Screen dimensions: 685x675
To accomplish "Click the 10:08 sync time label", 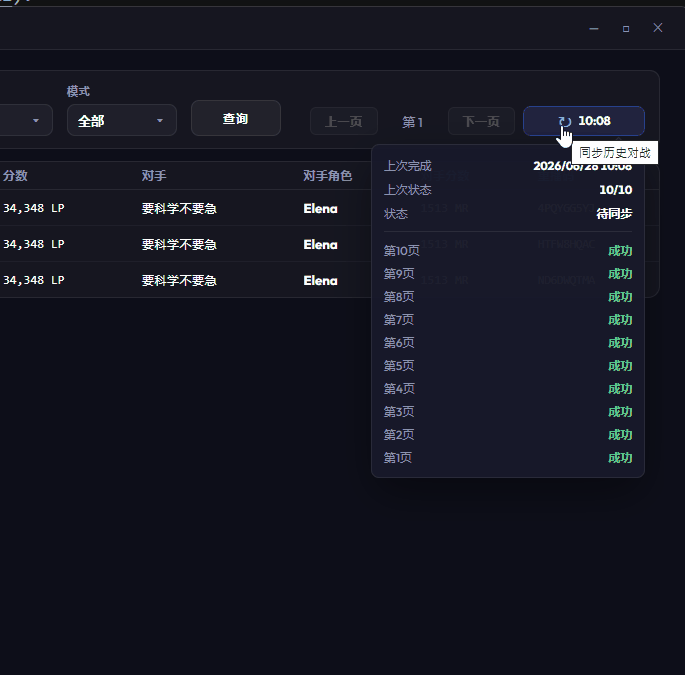I will [594, 121].
